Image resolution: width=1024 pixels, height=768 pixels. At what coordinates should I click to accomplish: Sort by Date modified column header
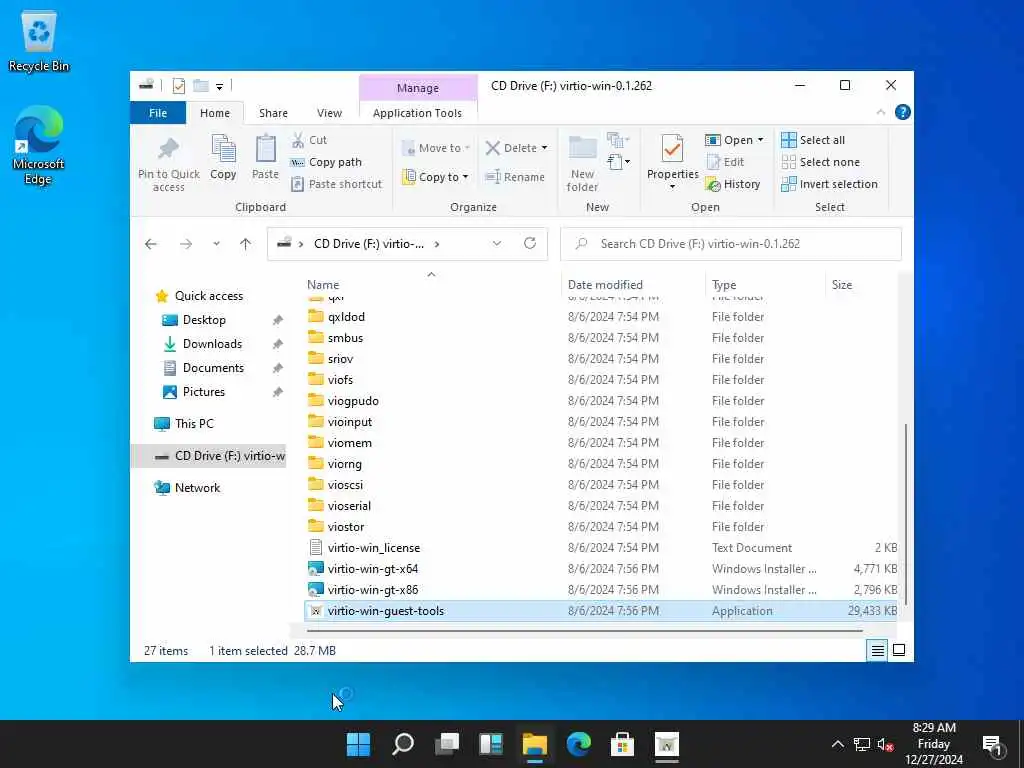(x=605, y=285)
